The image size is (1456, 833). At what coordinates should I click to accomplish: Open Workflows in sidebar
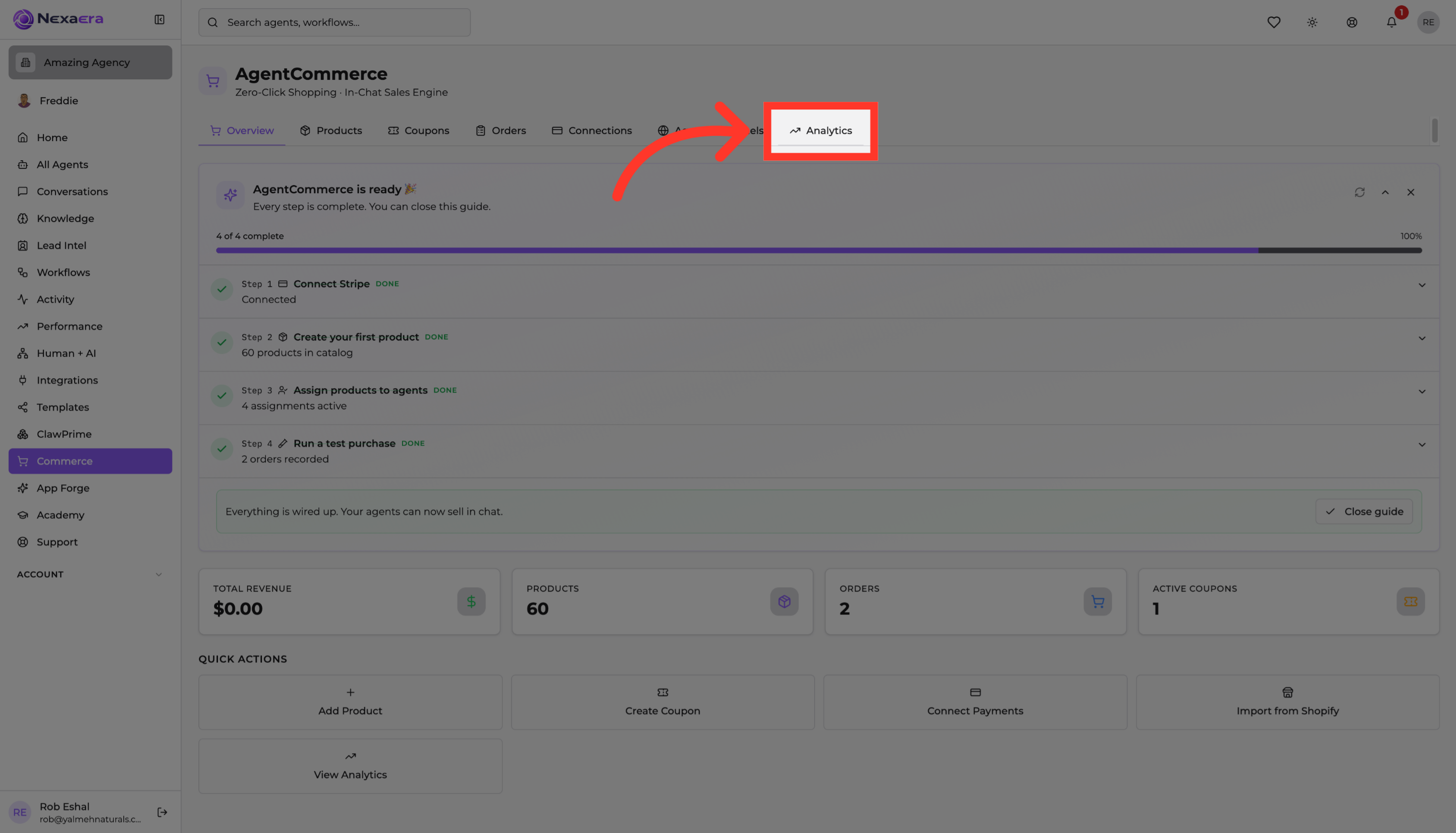[x=90, y=273]
